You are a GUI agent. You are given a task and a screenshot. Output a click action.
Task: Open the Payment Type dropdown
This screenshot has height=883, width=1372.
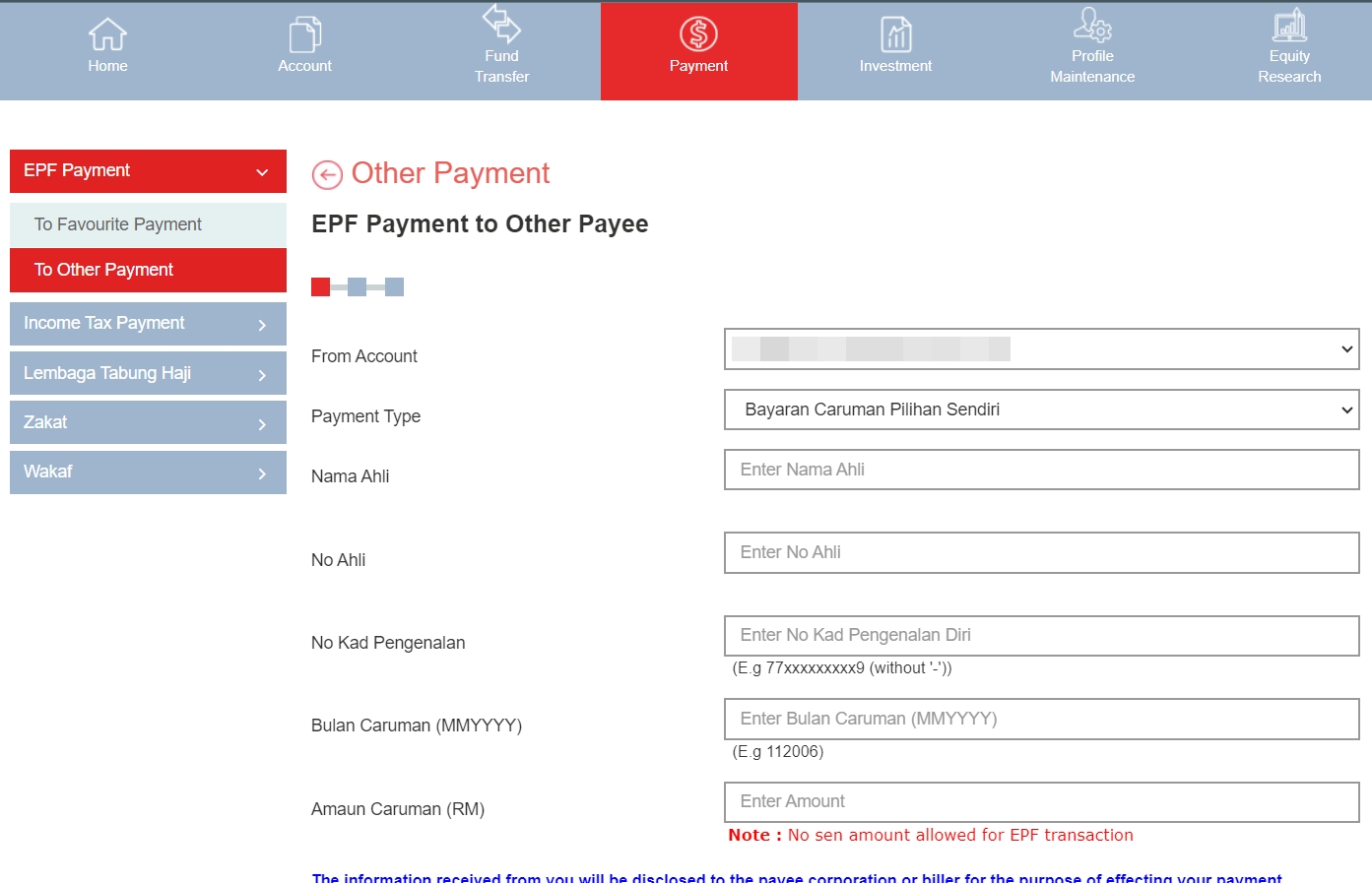point(1041,410)
